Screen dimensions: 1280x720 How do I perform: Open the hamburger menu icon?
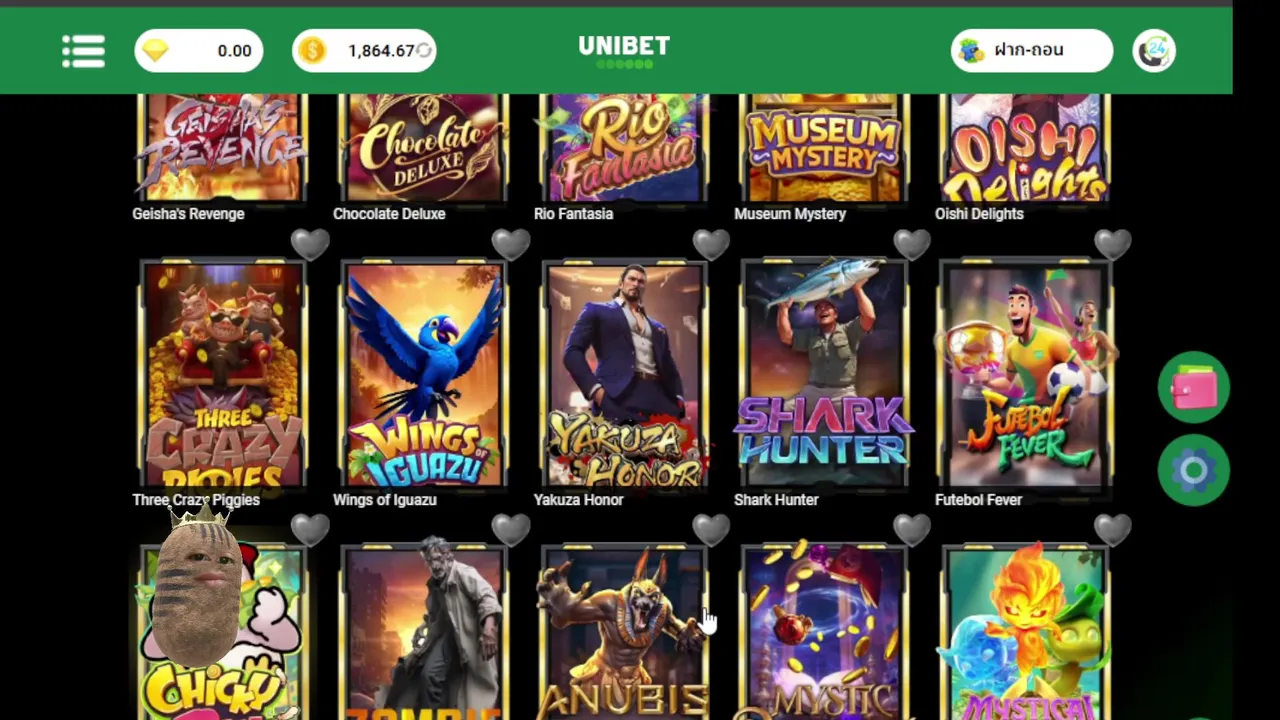point(83,51)
